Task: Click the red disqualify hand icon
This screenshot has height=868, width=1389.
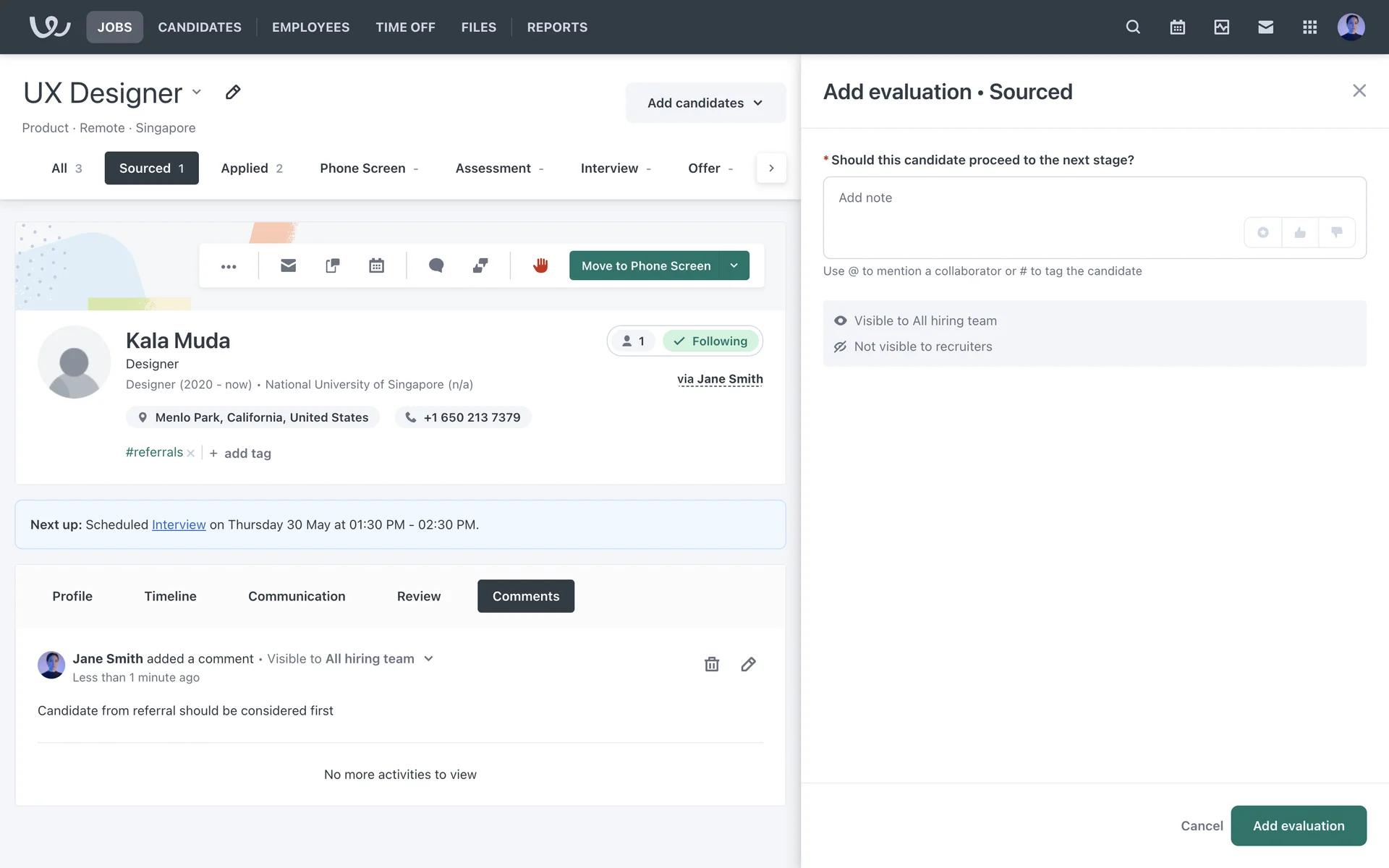Action: coord(540,265)
